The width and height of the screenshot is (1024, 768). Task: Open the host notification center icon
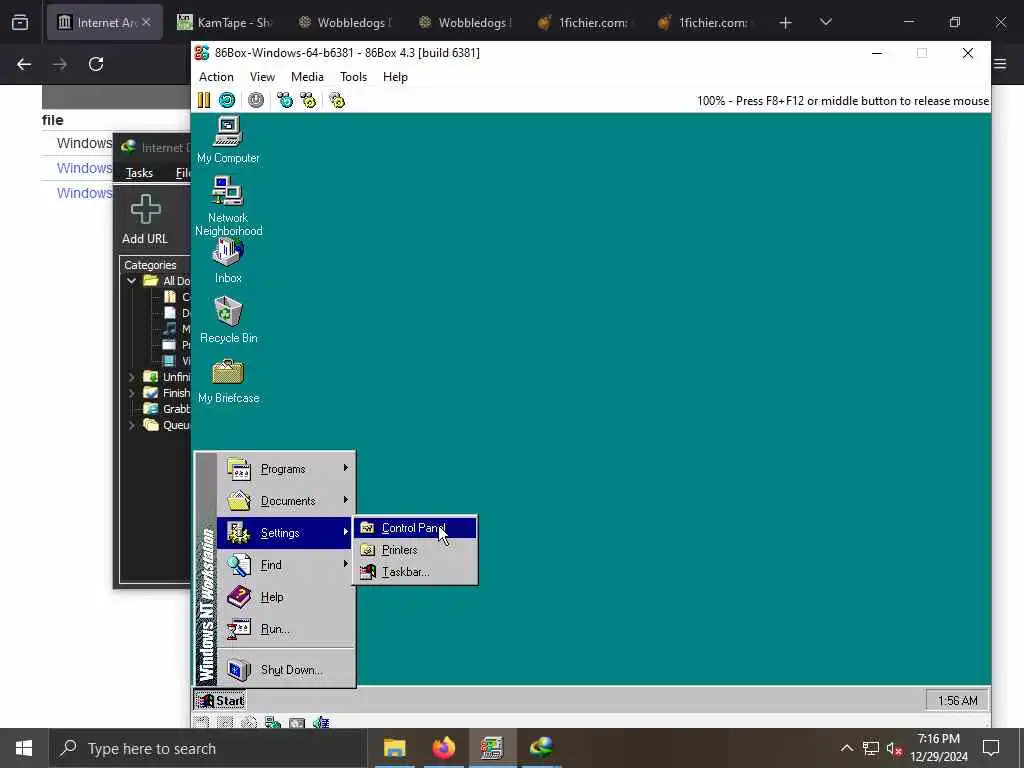[x=991, y=748]
